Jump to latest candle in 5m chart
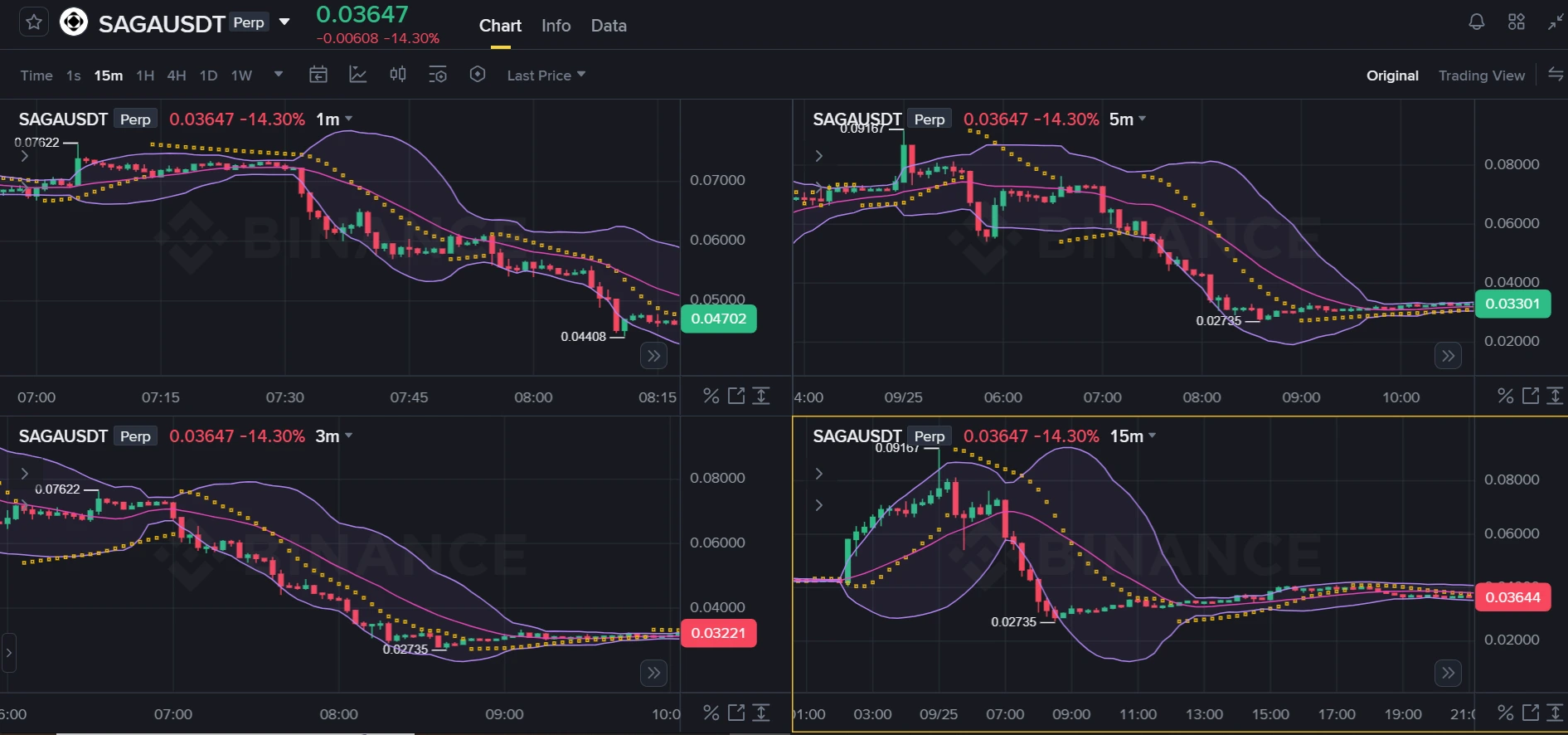 1449,356
